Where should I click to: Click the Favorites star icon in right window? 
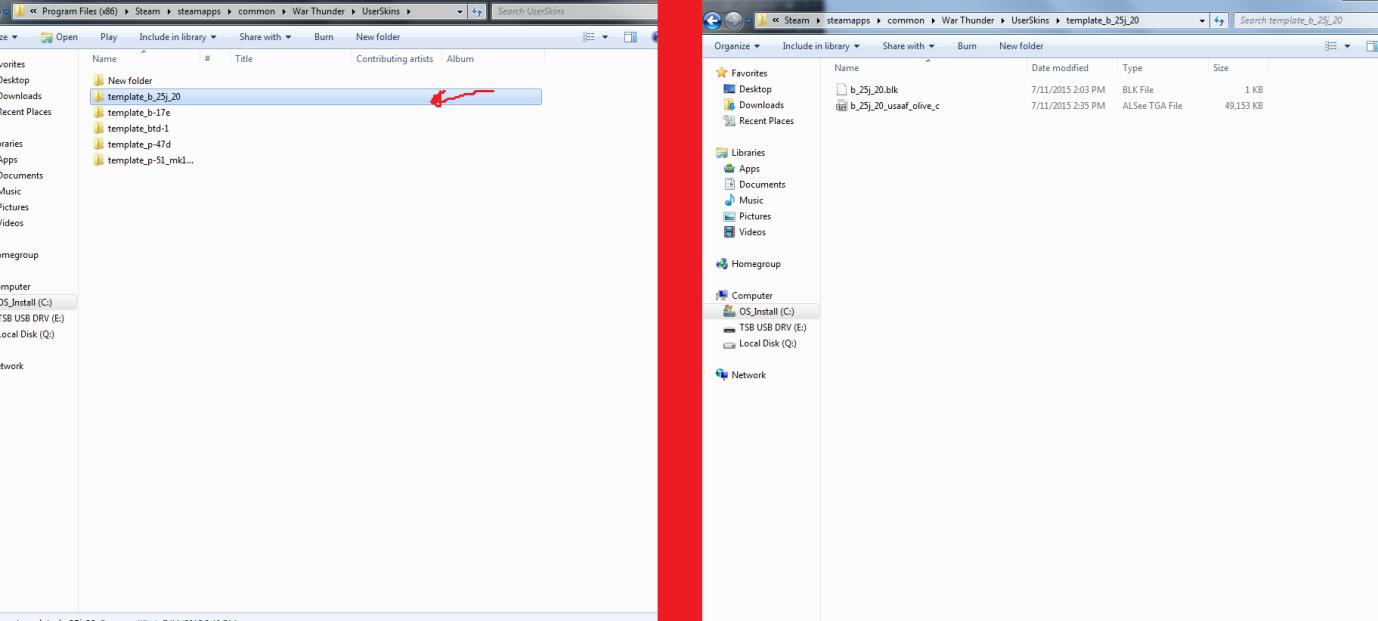tap(723, 73)
